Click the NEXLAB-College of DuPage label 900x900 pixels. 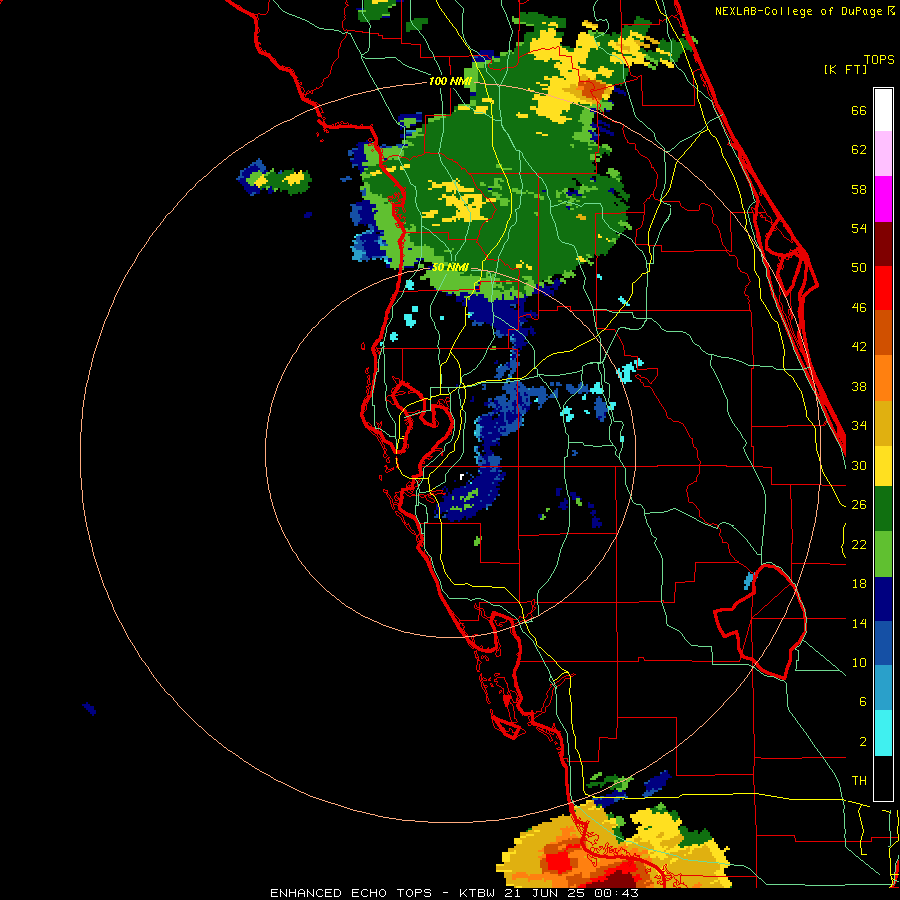(798, 11)
